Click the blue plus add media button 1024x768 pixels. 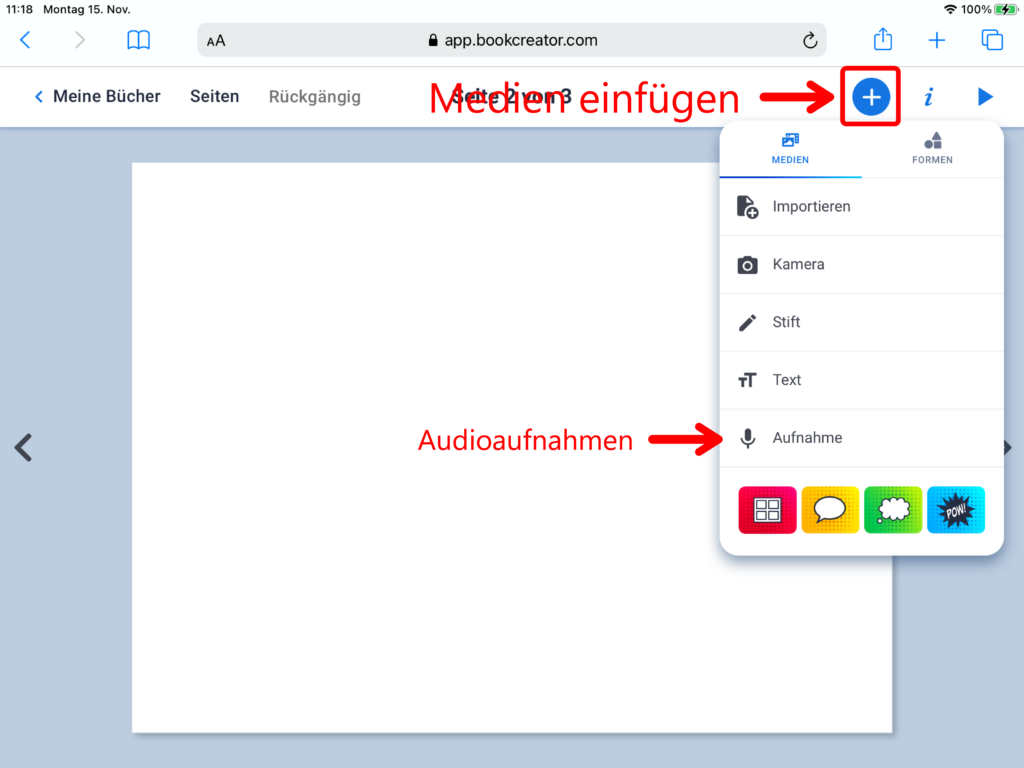point(871,97)
